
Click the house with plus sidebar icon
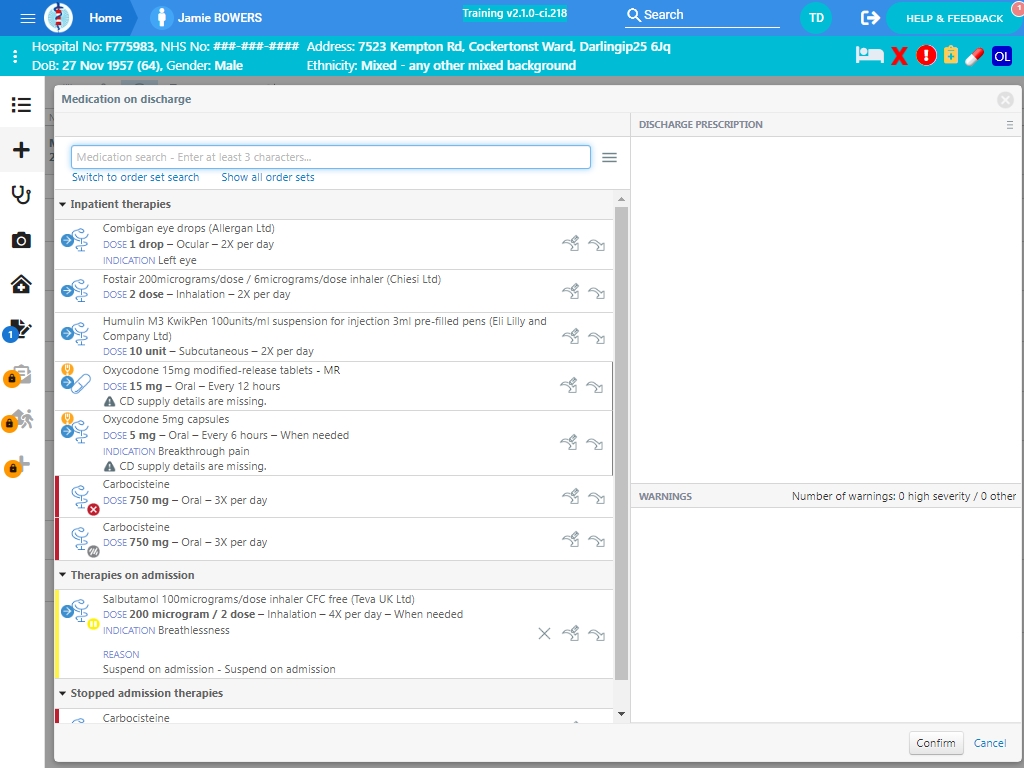22,284
